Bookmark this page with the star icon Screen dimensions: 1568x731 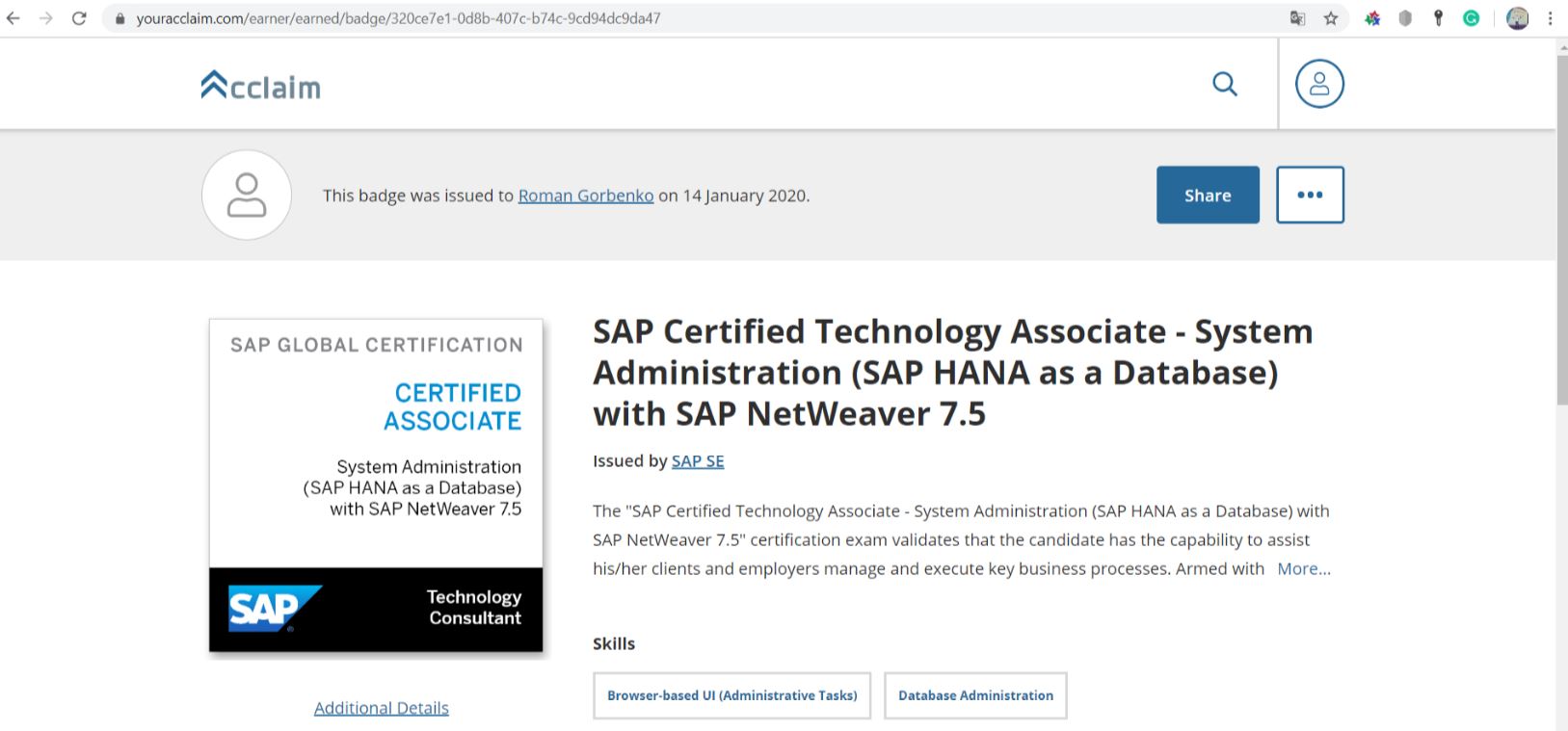tap(1331, 18)
